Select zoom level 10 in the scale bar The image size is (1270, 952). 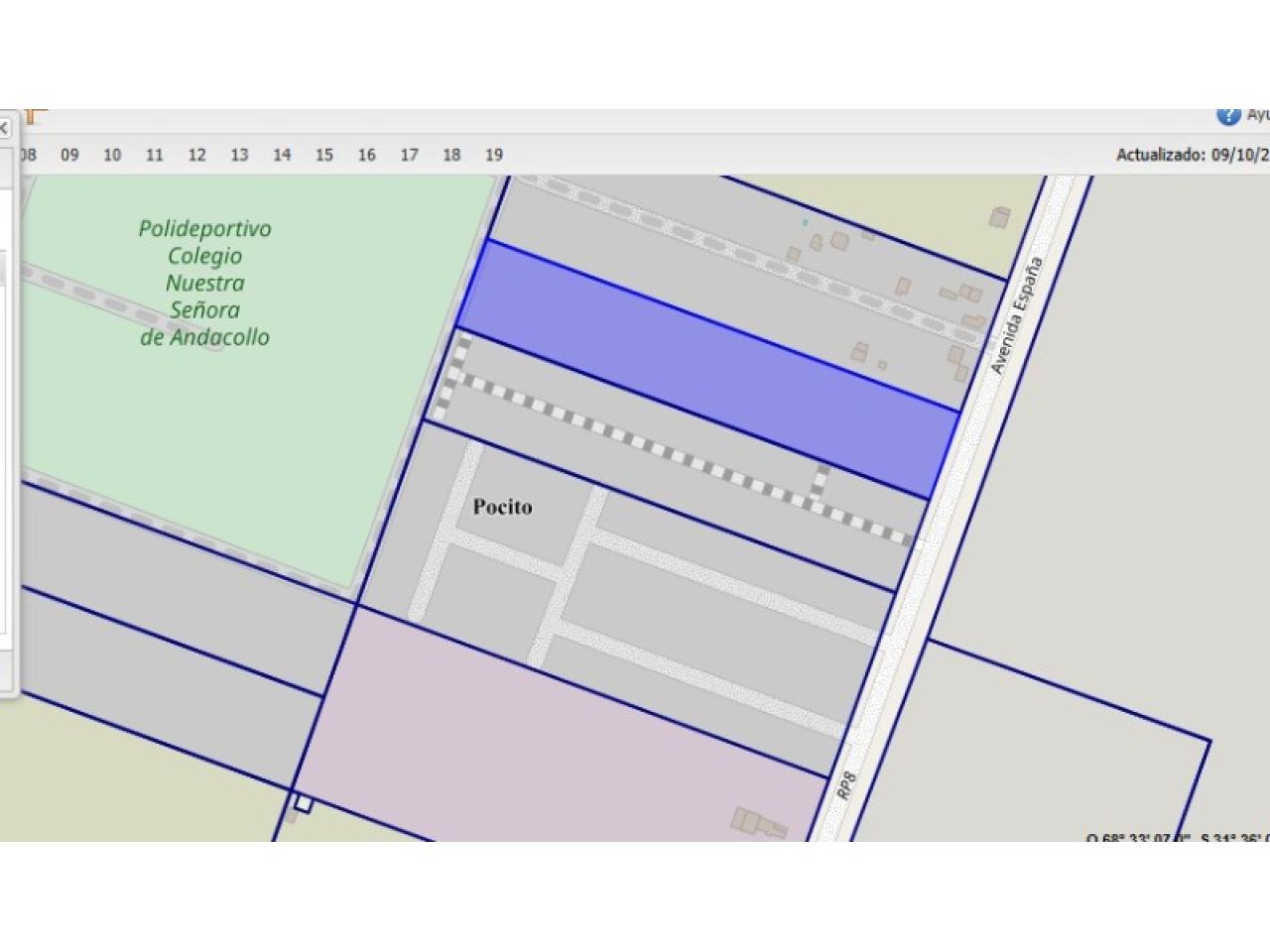(x=112, y=155)
